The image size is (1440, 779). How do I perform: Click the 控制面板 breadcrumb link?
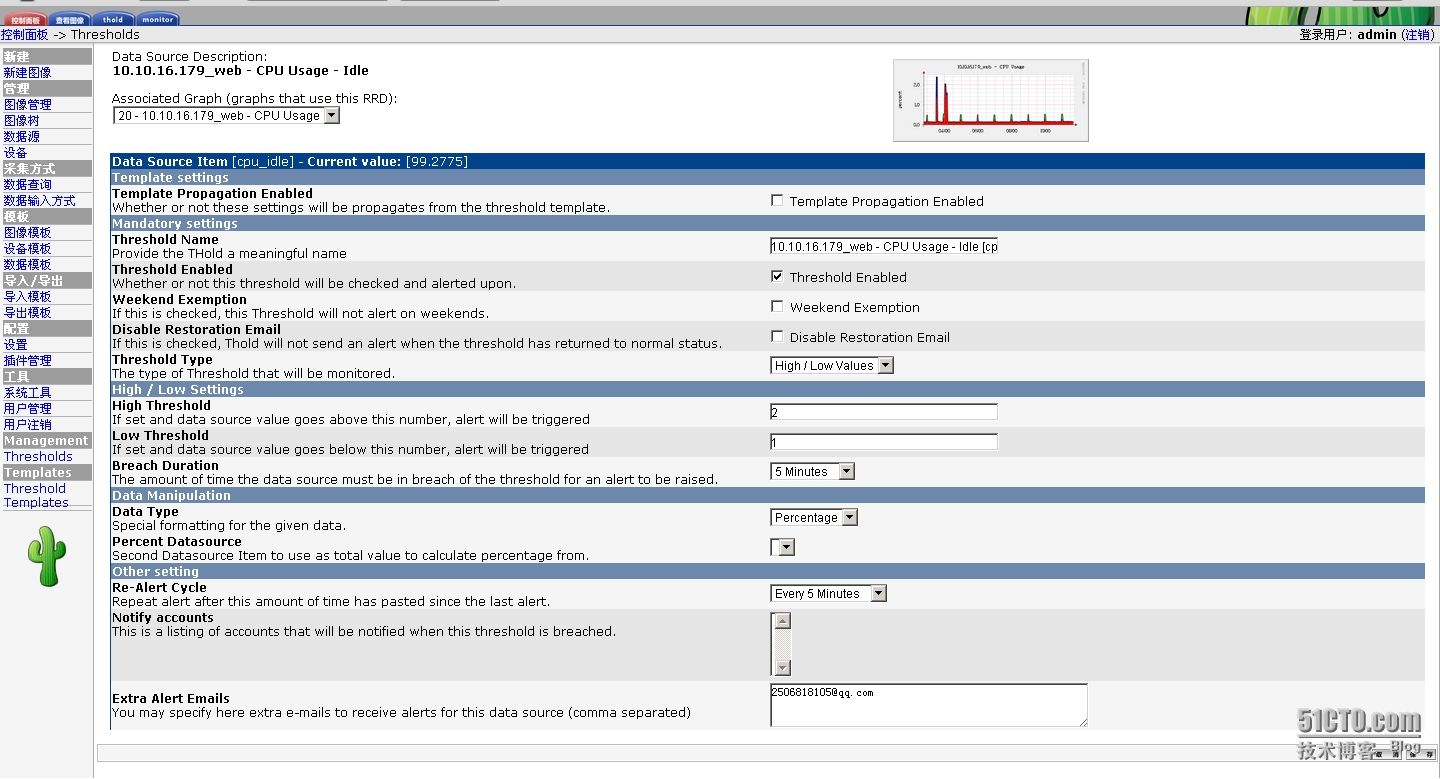tap(24, 34)
